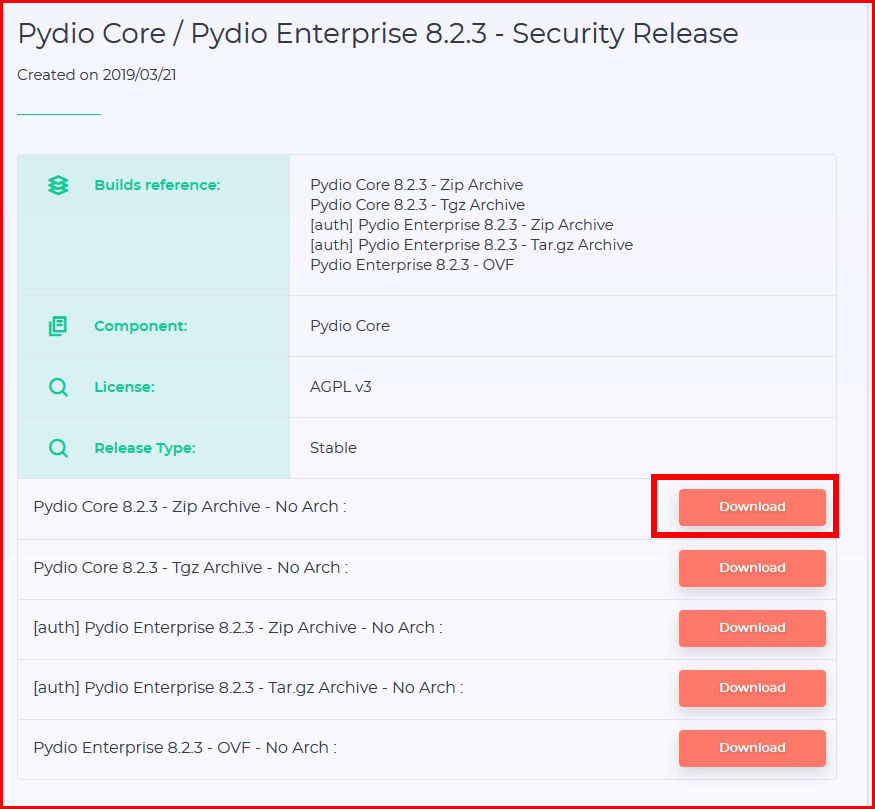The image size is (875, 809).
Task: Download Pydio Enterprise 8.2.3 Zip Archive
Action: point(752,628)
